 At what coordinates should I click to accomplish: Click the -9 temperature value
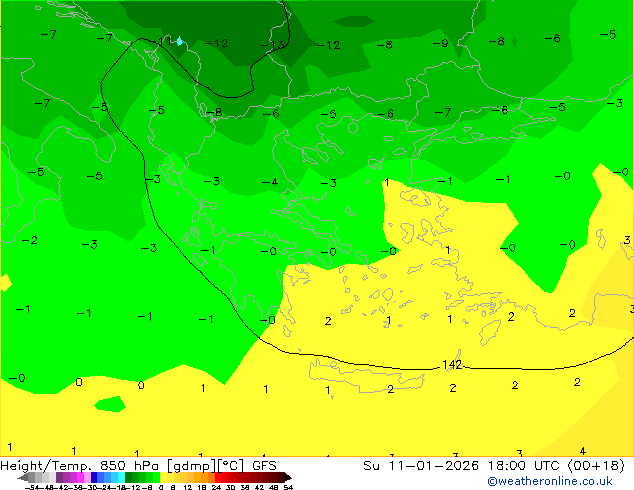(441, 43)
